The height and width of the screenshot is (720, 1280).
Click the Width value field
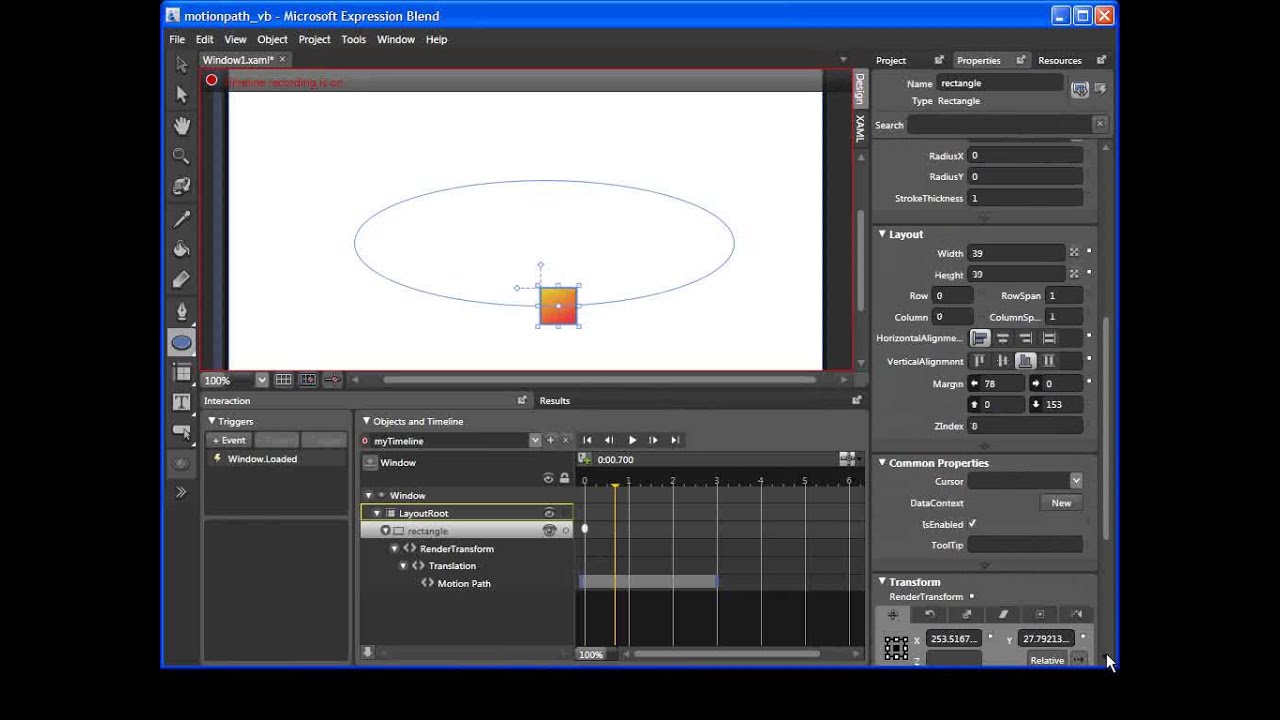[x=1017, y=254]
